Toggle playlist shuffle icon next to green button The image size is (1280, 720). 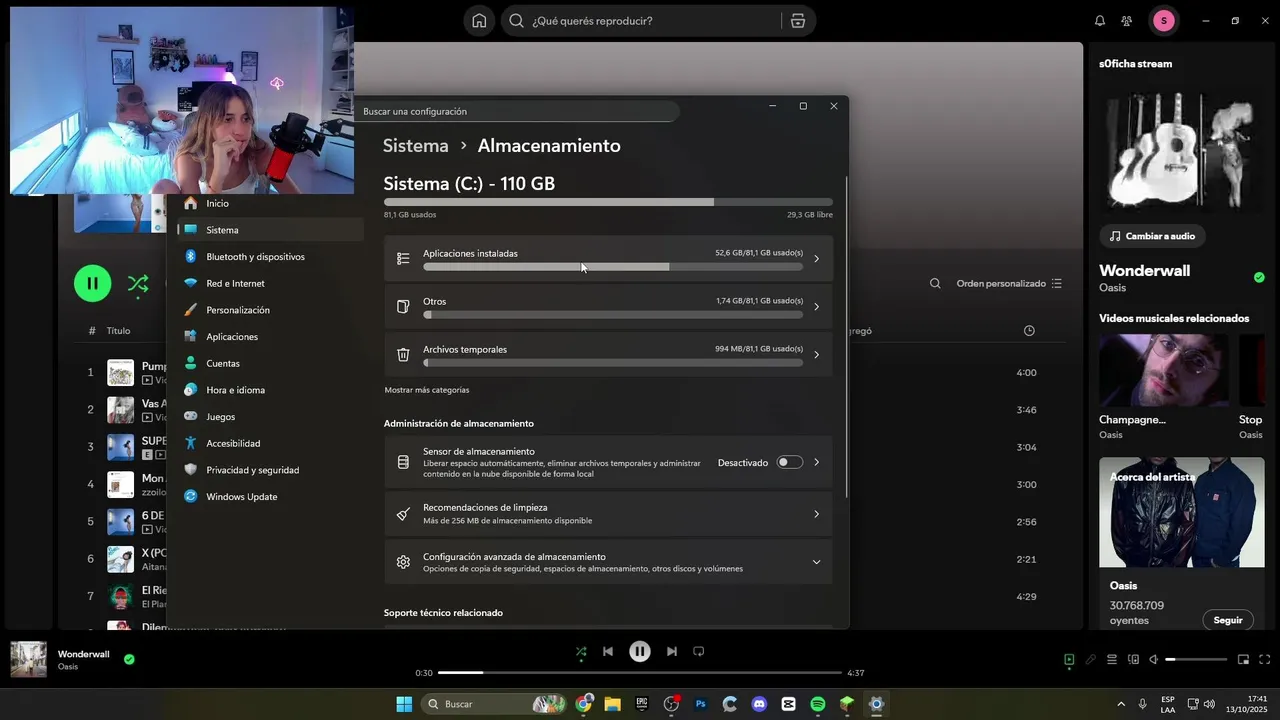pos(138,284)
